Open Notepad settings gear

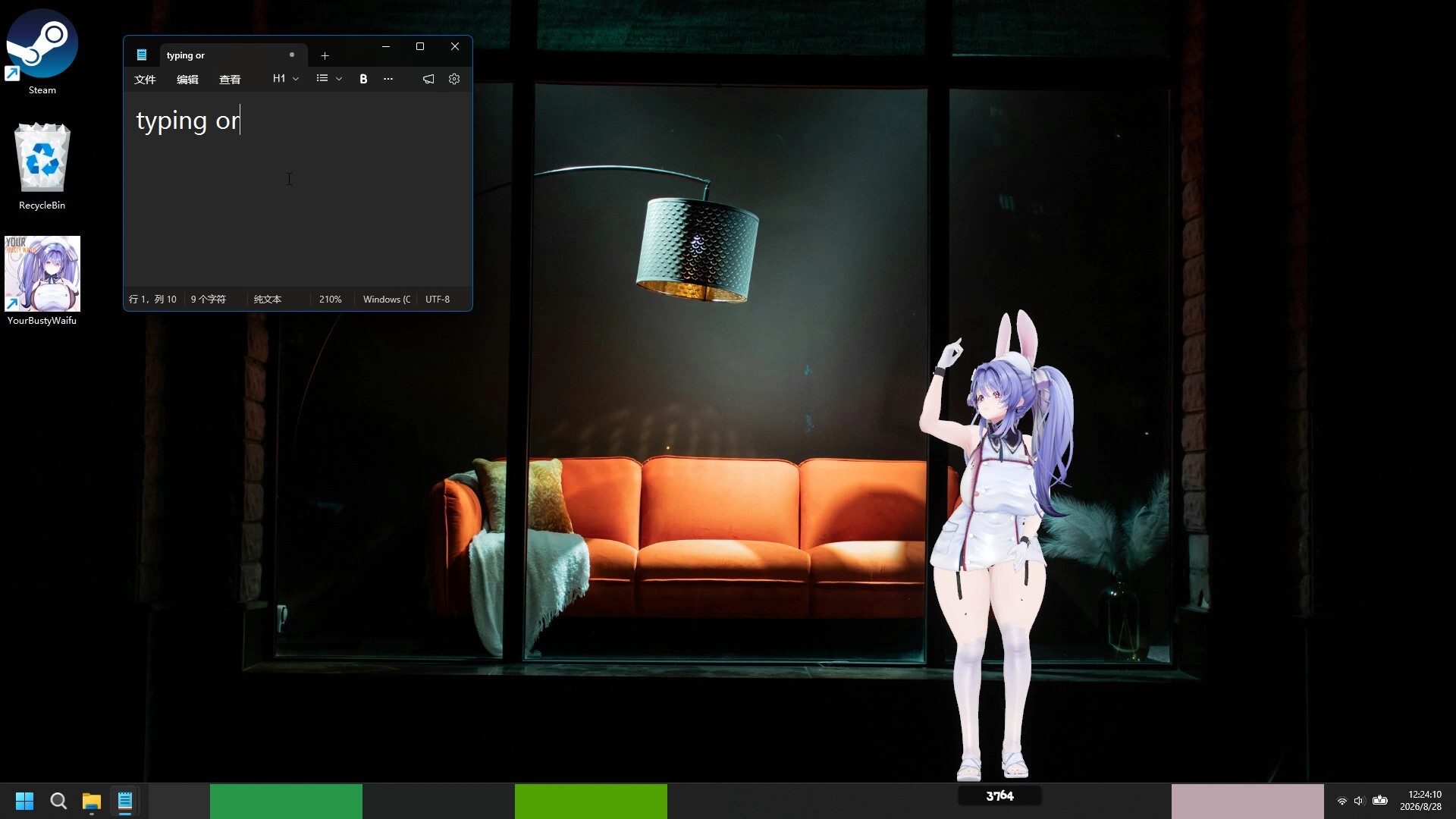(x=454, y=79)
